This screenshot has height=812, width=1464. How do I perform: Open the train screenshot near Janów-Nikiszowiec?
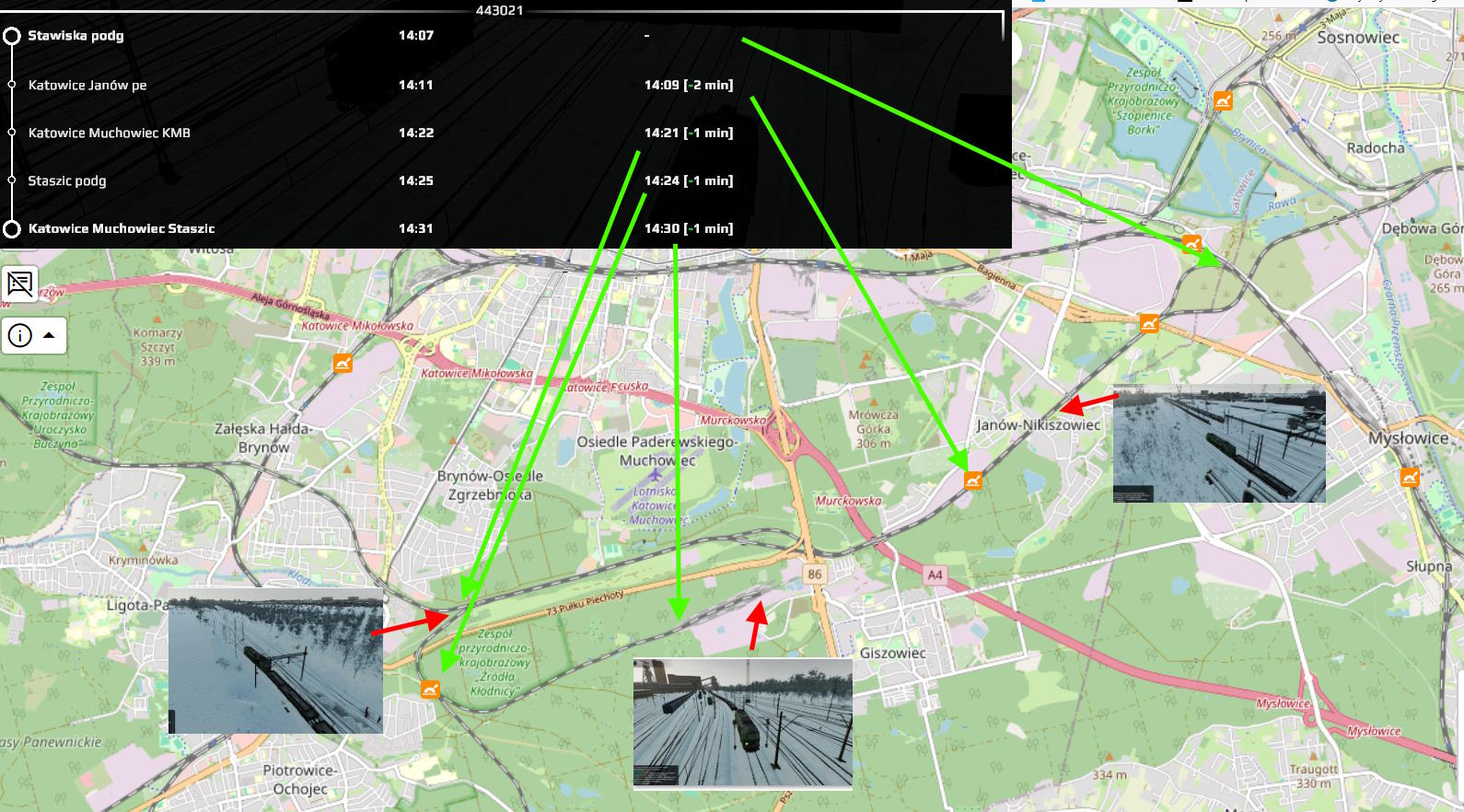point(1218,444)
